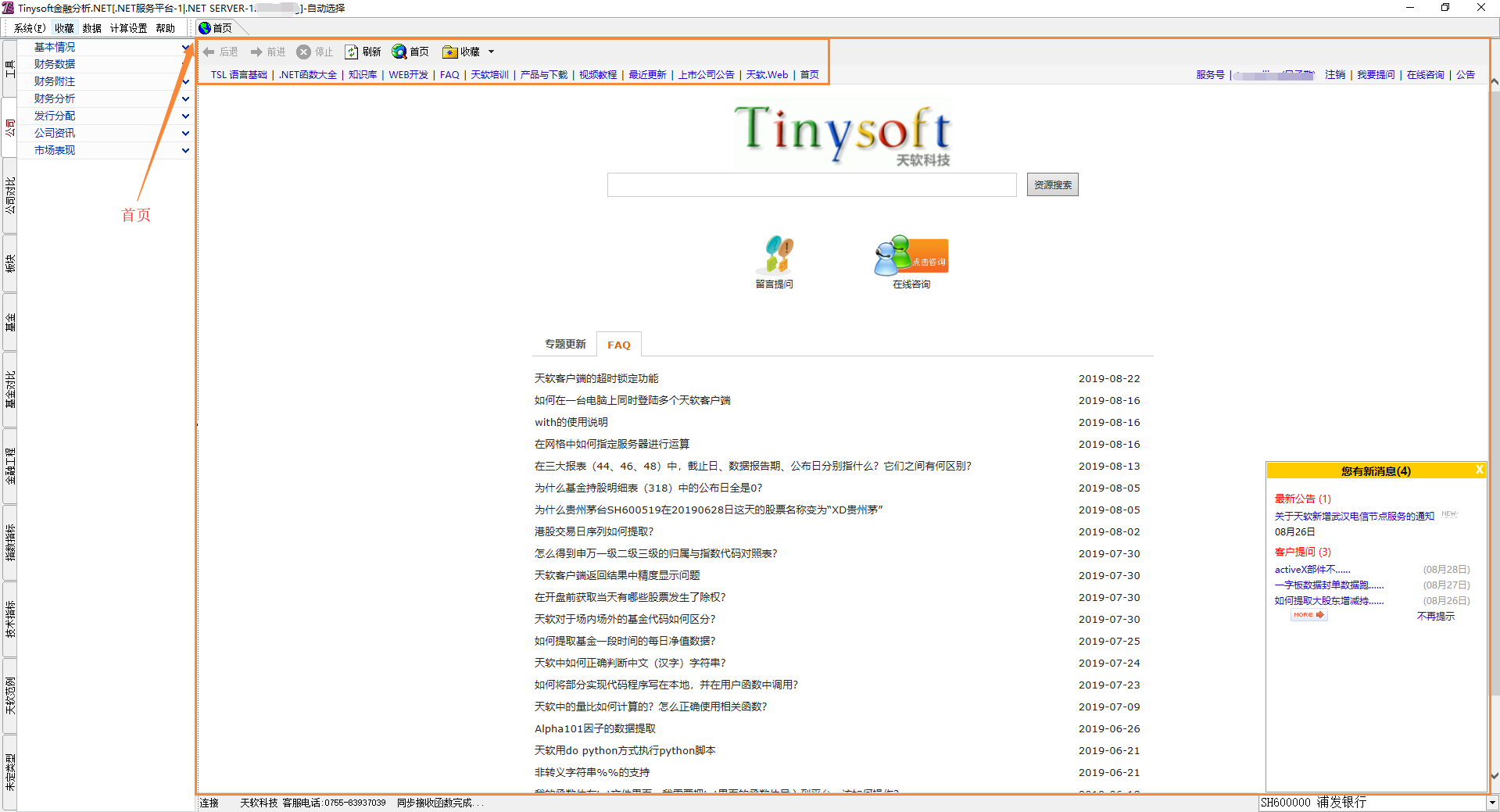This screenshot has width=1500, height=812.
Task: Open FAQ with的使用说明
Action: point(571,422)
